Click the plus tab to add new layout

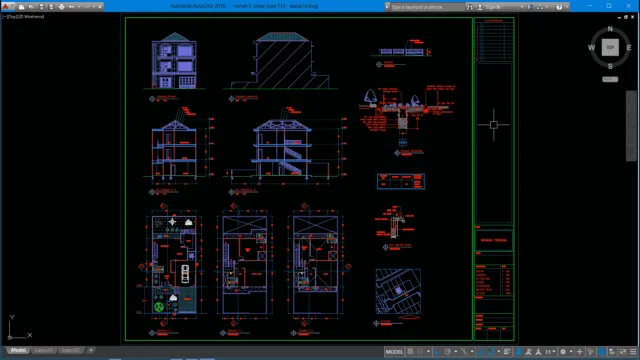point(91,350)
